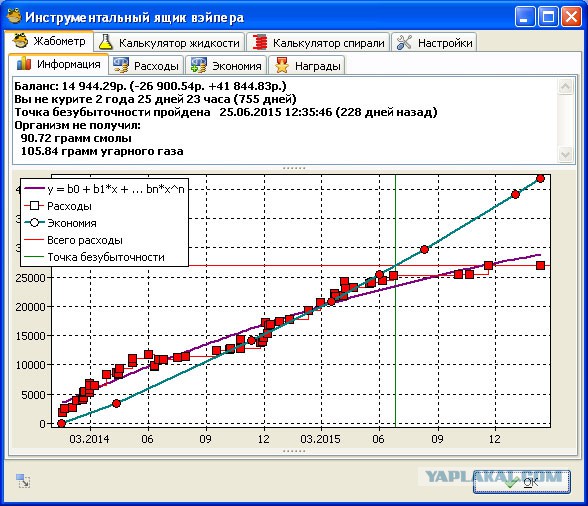This screenshot has height=506, width=588.
Task: Open Калькулятор спирали tab
Action: click(x=318, y=43)
